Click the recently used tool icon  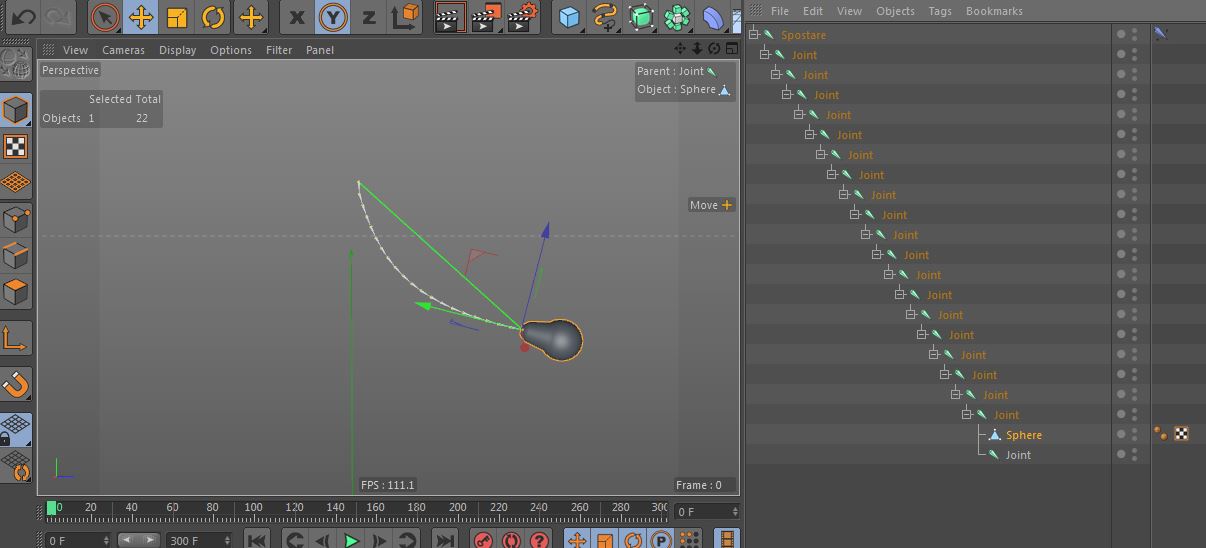click(250, 17)
